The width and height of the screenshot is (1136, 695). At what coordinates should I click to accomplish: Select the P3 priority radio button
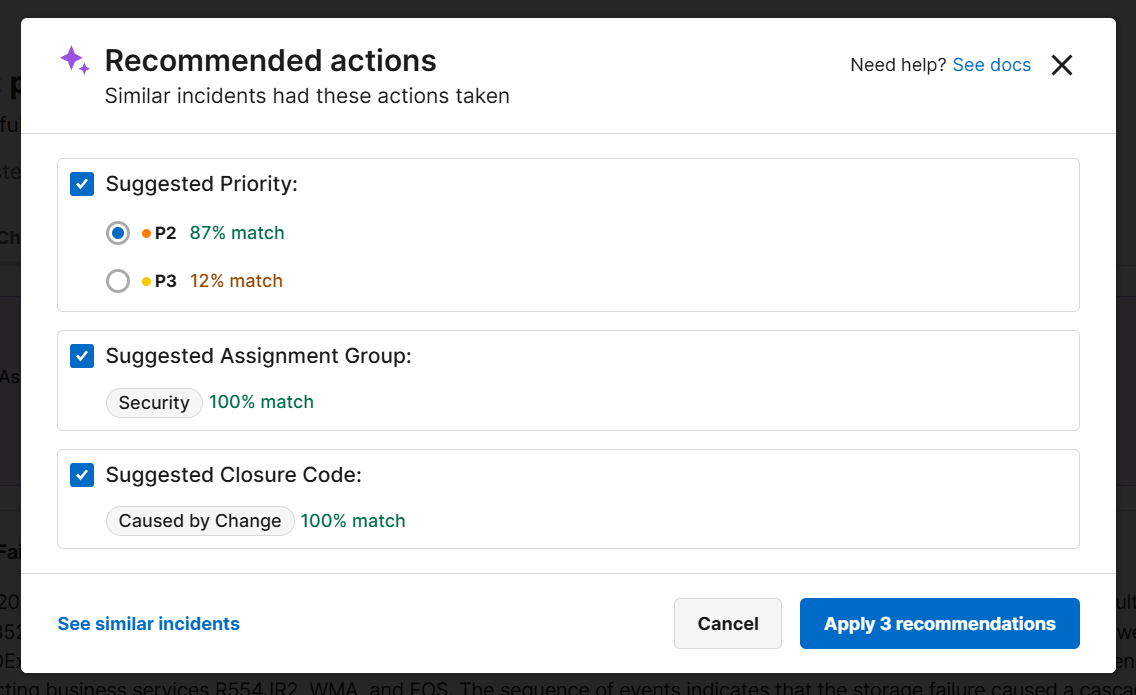coord(117,280)
